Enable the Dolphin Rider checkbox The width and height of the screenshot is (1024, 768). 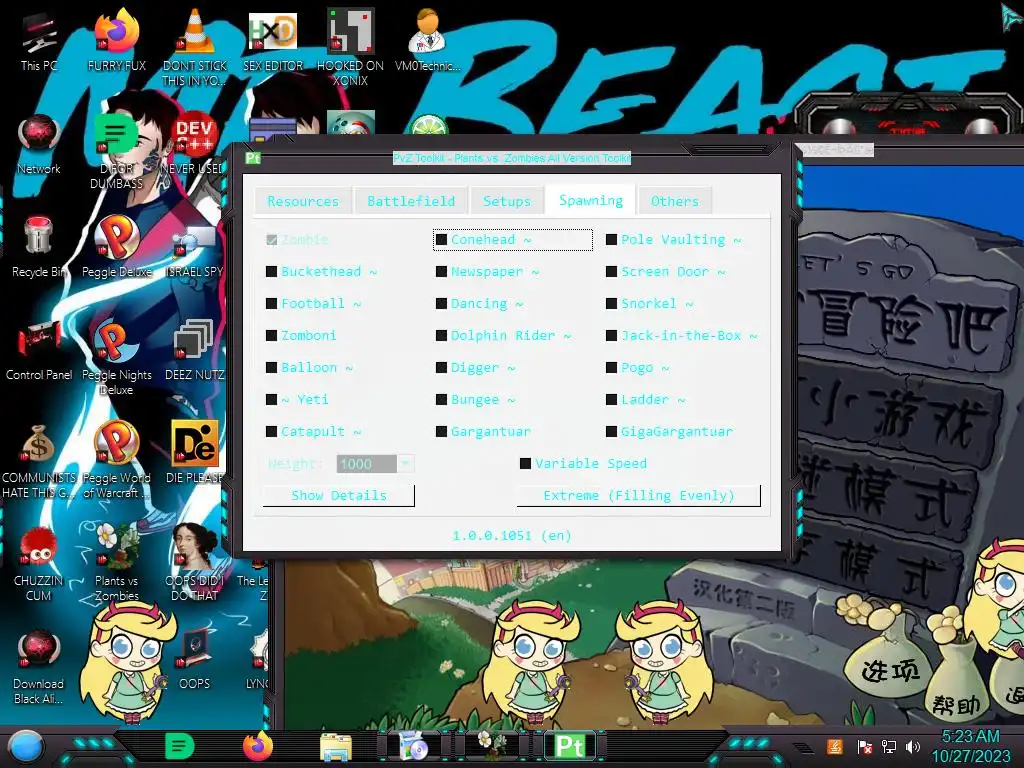click(441, 336)
